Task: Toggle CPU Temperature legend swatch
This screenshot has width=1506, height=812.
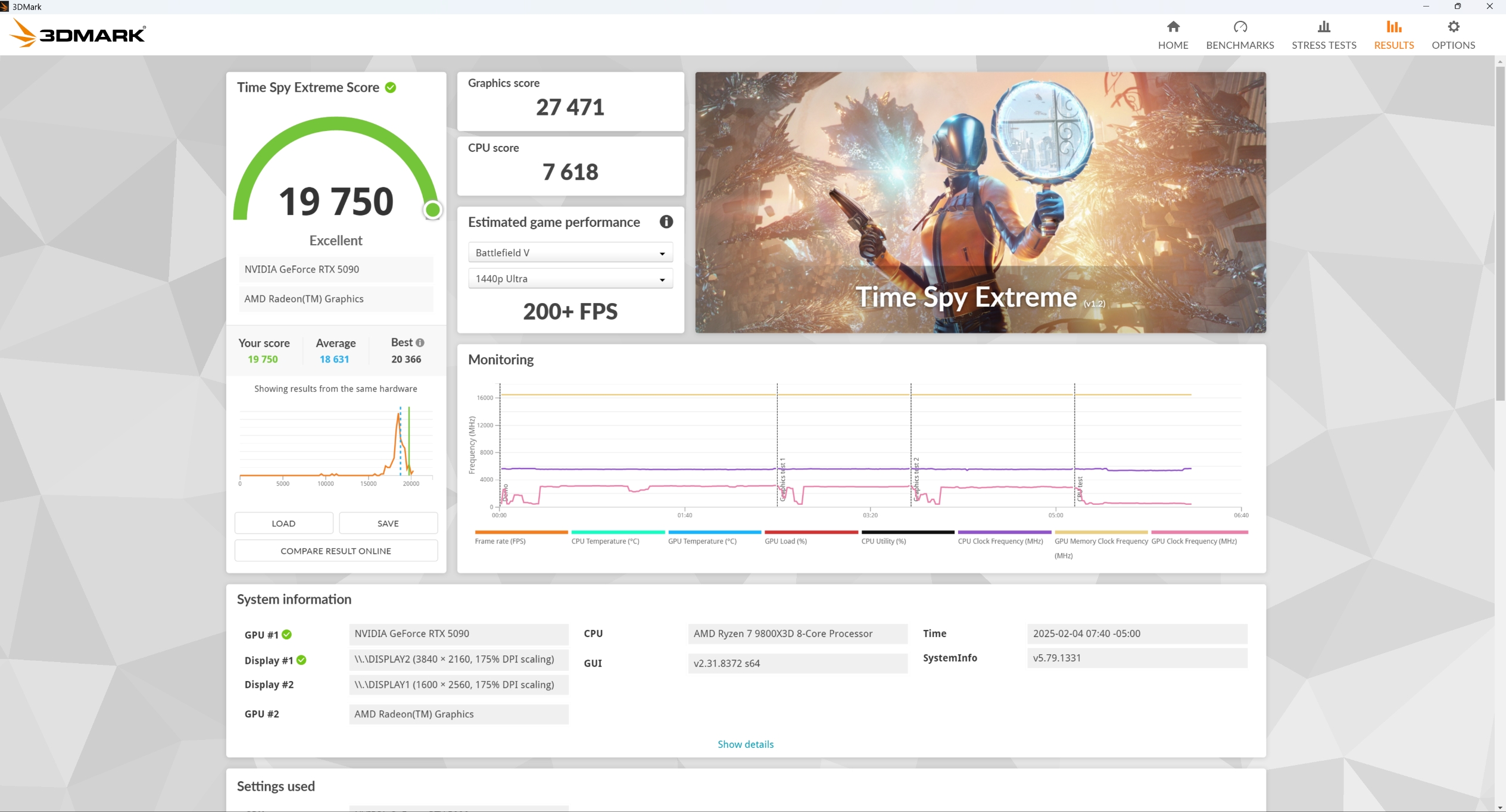Action: point(618,532)
